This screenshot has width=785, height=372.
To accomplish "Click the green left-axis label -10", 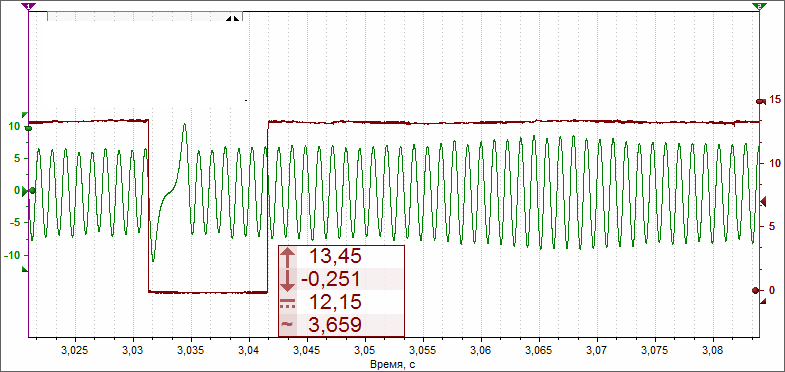I will coord(12,255).
